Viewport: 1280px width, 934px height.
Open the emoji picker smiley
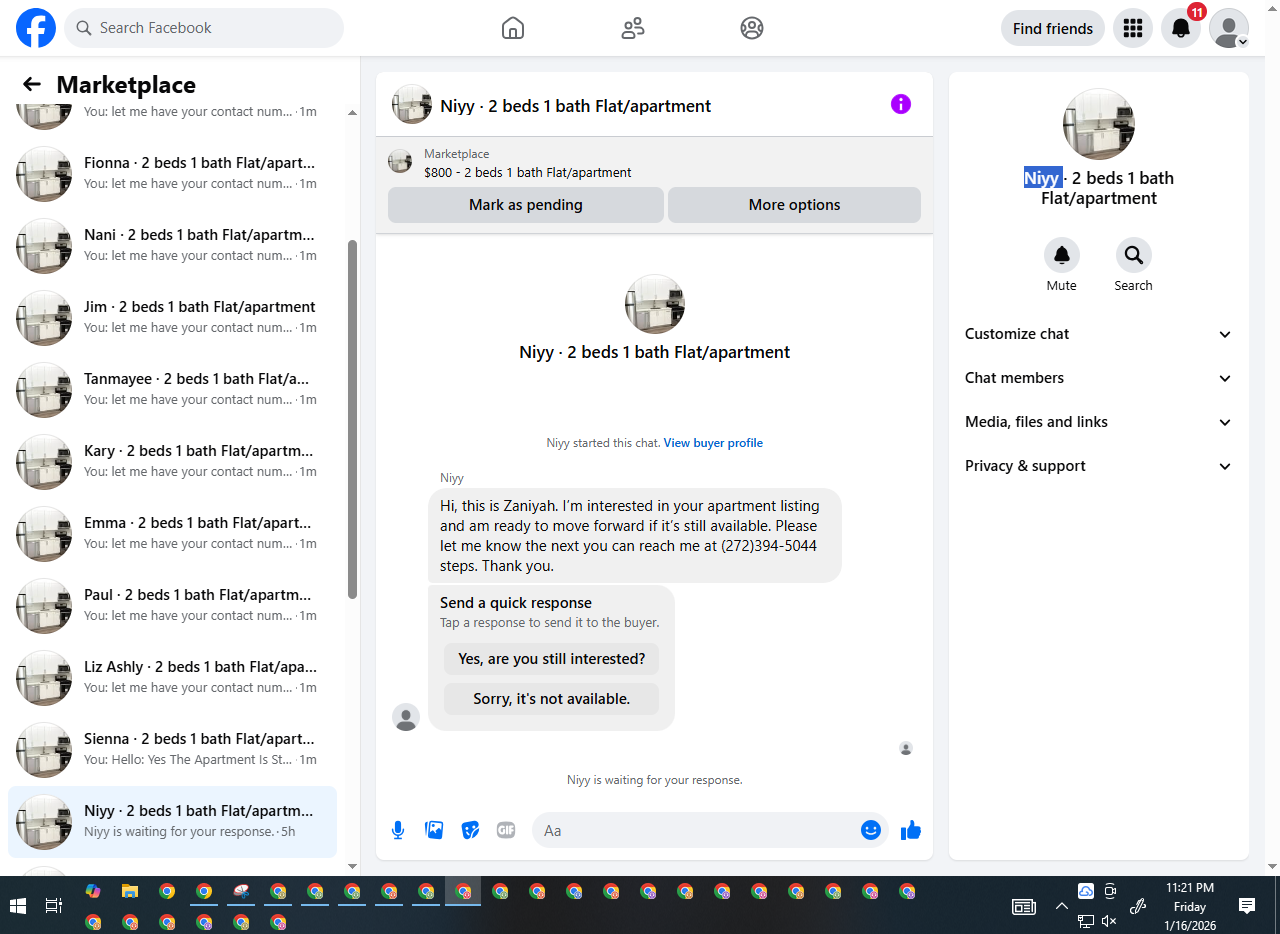(871, 830)
